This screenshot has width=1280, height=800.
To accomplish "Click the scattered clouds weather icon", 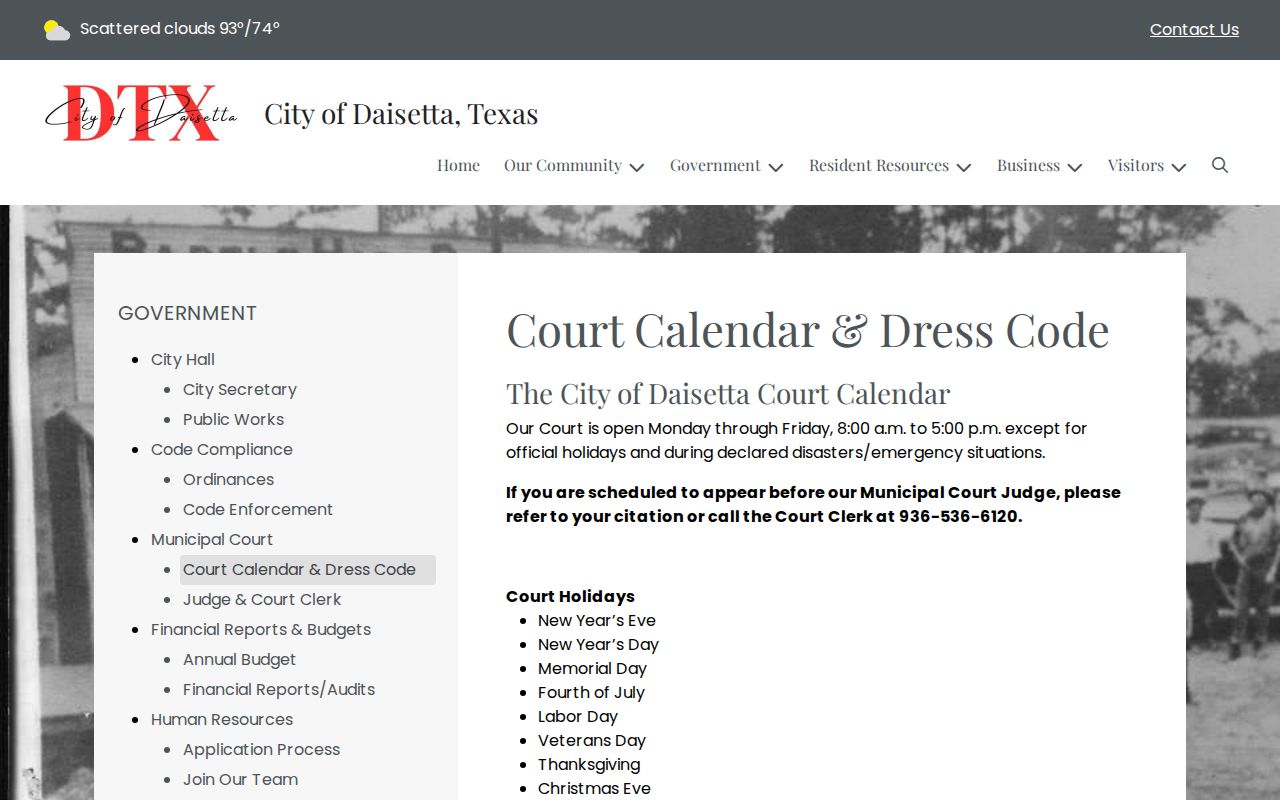I will (57, 30).
